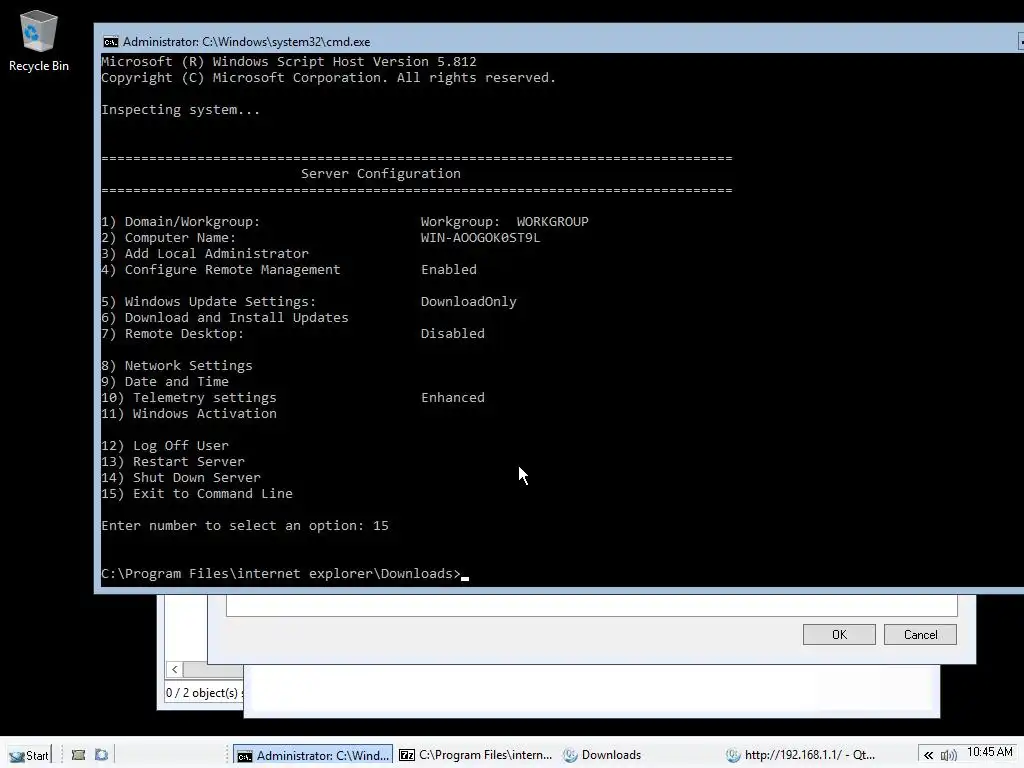
Task: Click the 'WIN-AOOGOK0ST9L' computer name value
Action: pyautogui.click(x=481, y=238)
